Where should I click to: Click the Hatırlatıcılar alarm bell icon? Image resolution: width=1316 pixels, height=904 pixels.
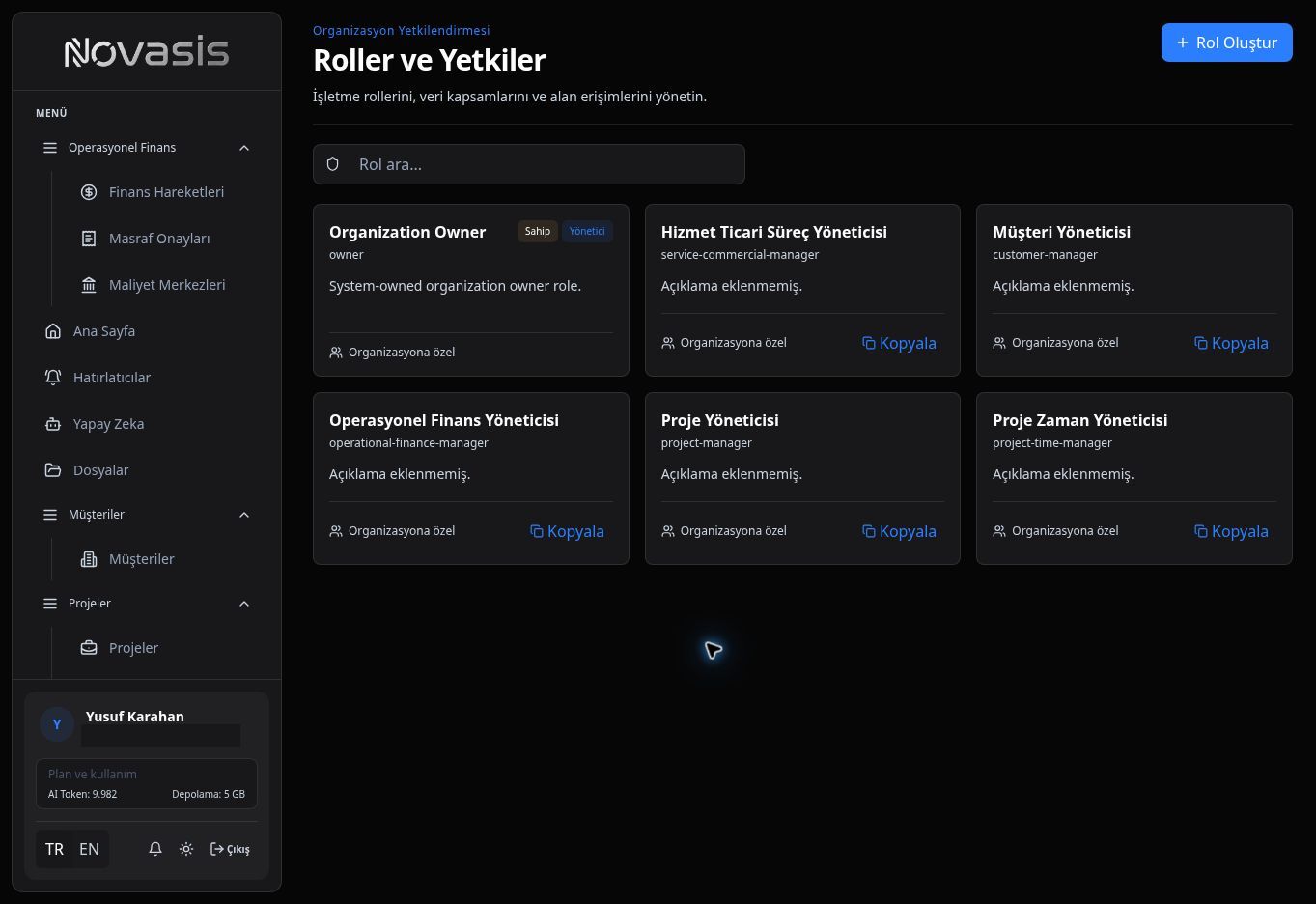point(53,378)
